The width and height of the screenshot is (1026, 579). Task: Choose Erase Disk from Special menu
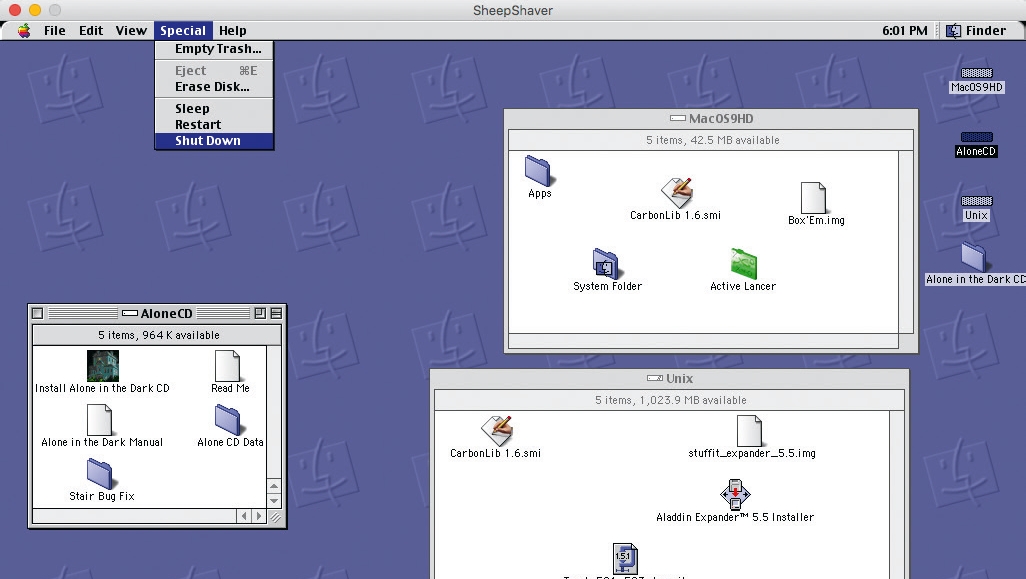pos(214,87)
